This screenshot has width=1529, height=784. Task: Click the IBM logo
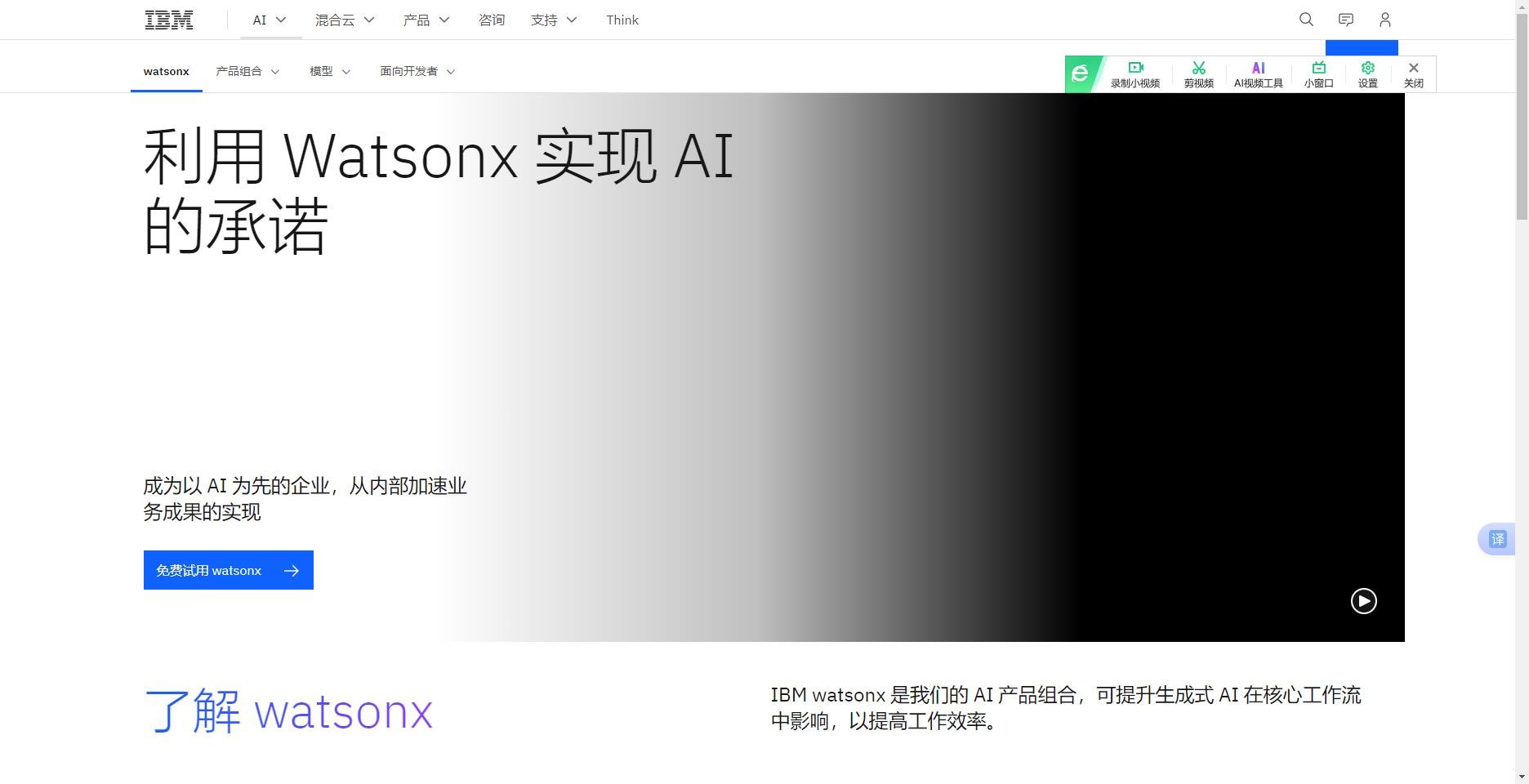coord(169,20)
